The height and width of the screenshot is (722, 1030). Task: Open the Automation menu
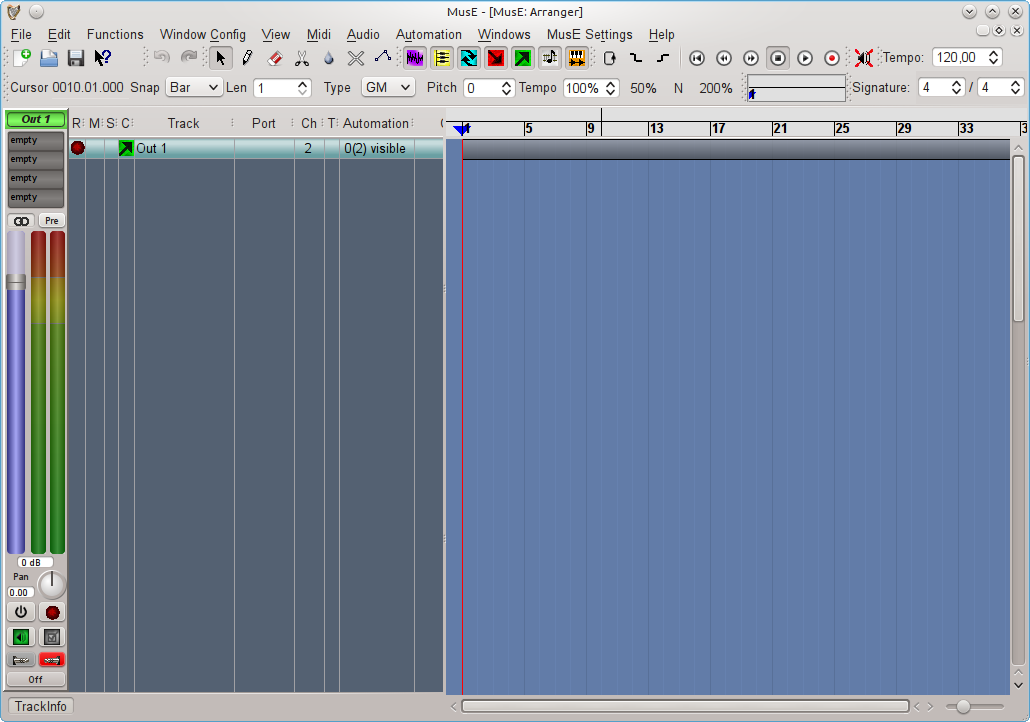tap(428, 34)
